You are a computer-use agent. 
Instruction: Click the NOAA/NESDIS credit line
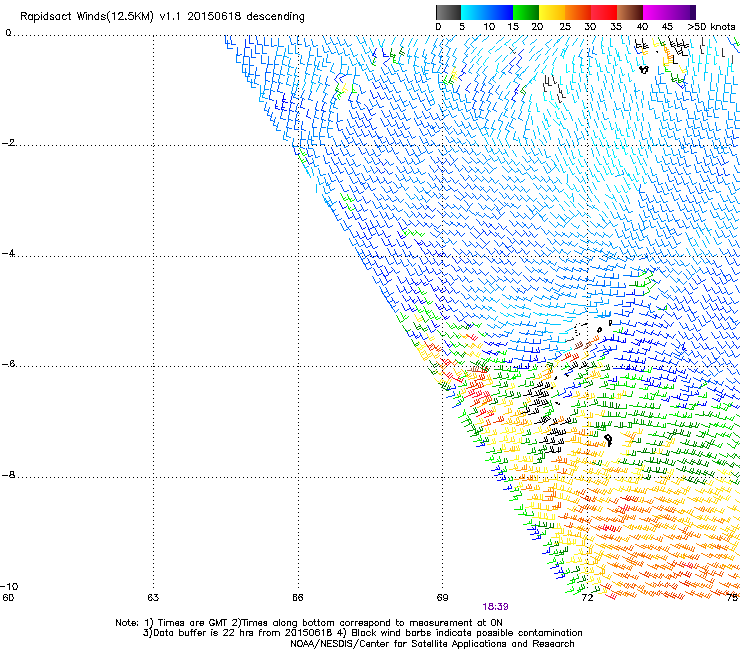point(432,644)
